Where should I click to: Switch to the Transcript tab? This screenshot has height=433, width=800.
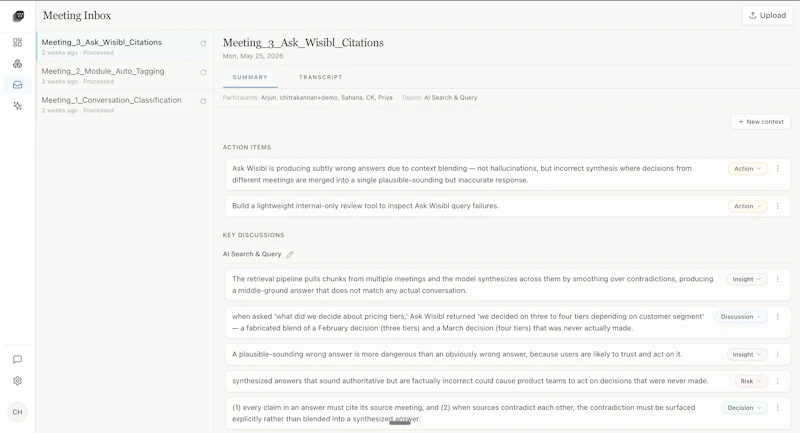320,77
